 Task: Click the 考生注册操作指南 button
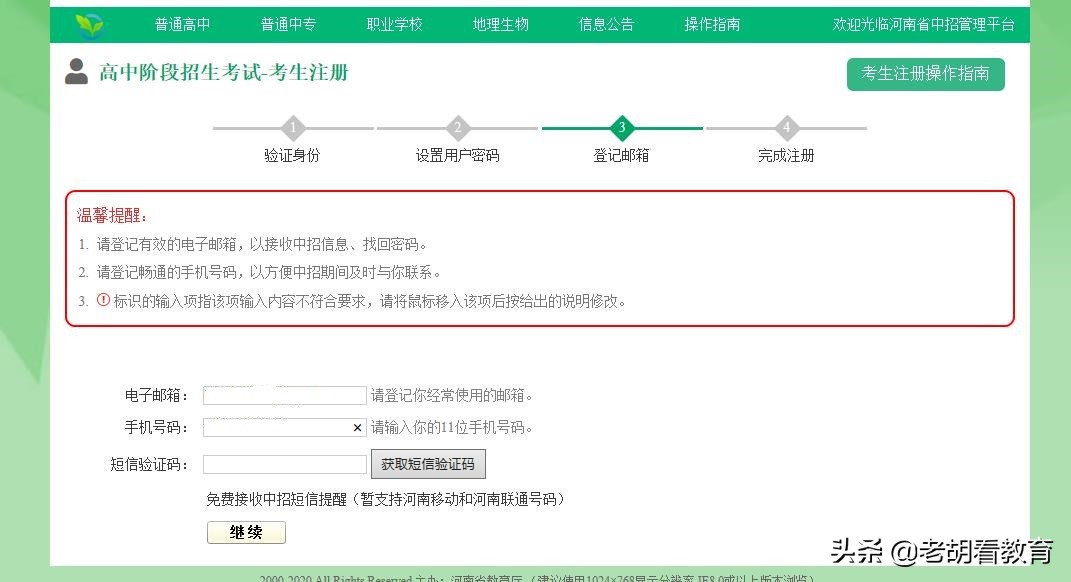point(925,74)
